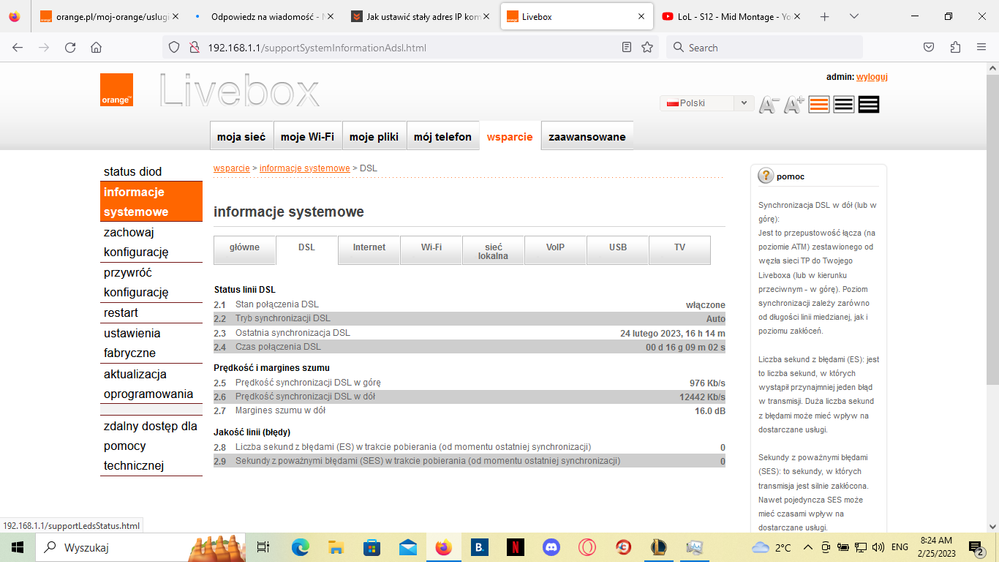Decrease font size with A- icon
This screenshot has height=562, width=999.
tap(768, 104)
